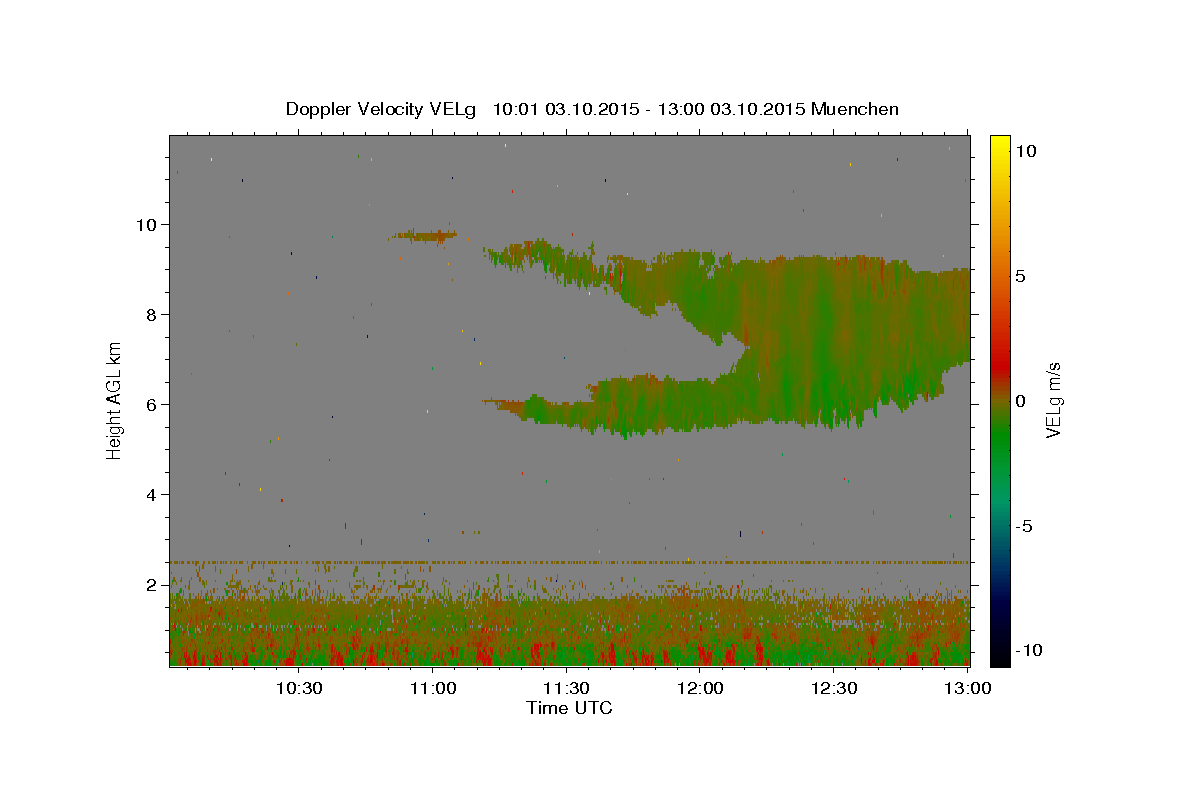Click the colorbar value 10 at the top

click(1026, 151)
